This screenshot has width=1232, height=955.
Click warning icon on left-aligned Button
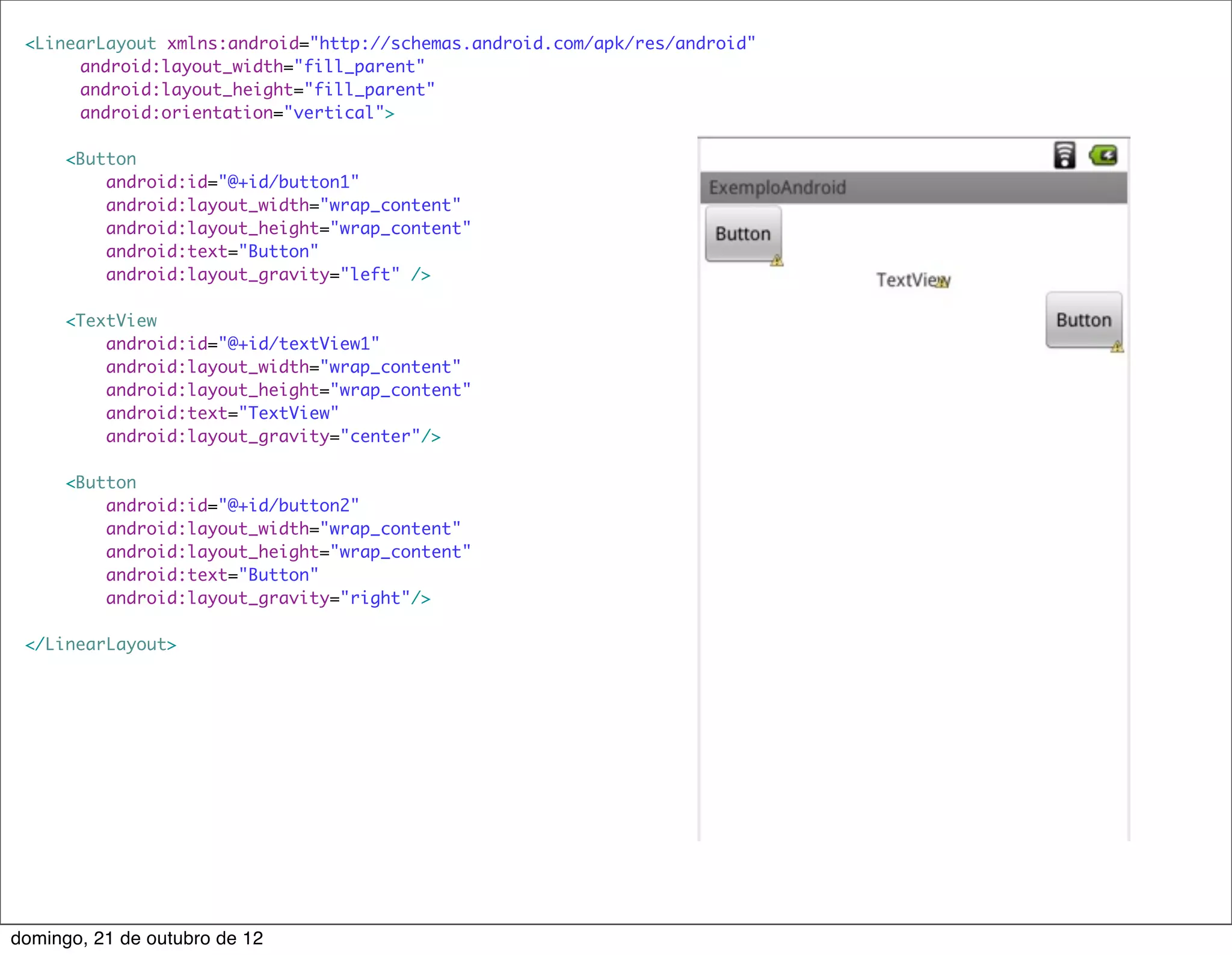[x=777, y=261]
